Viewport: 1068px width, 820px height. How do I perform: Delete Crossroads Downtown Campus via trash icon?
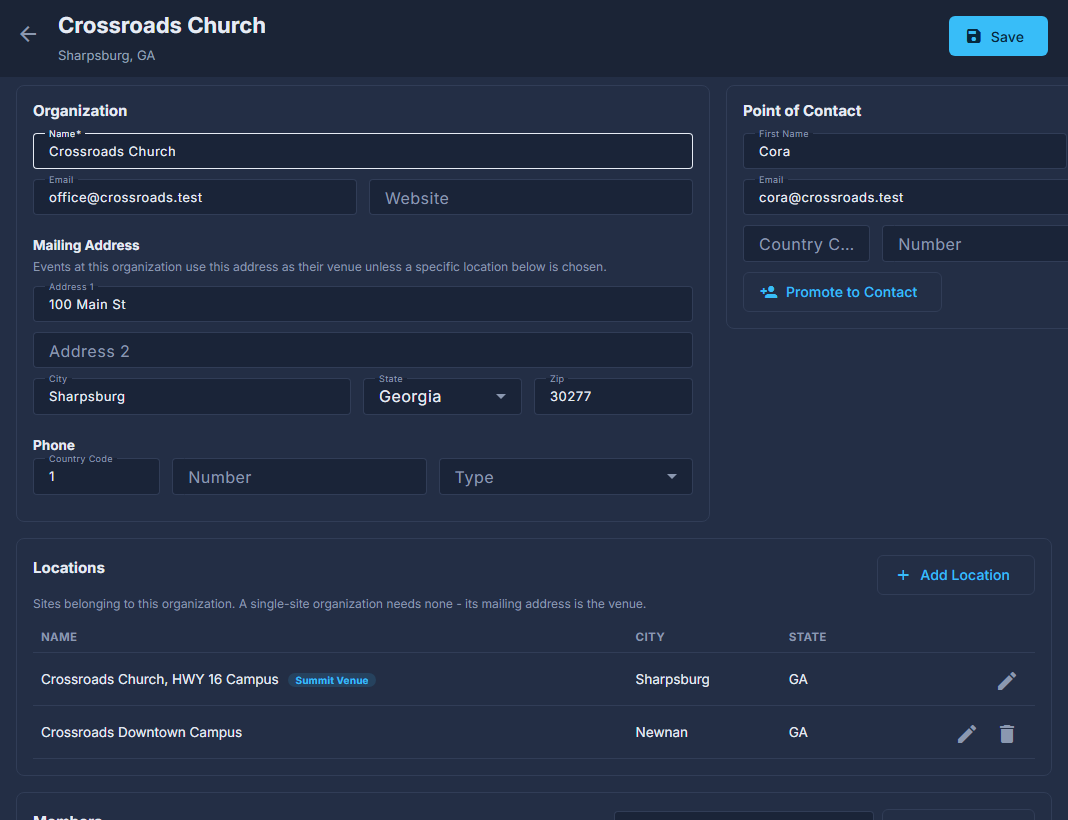click(x=1007, y=734)
